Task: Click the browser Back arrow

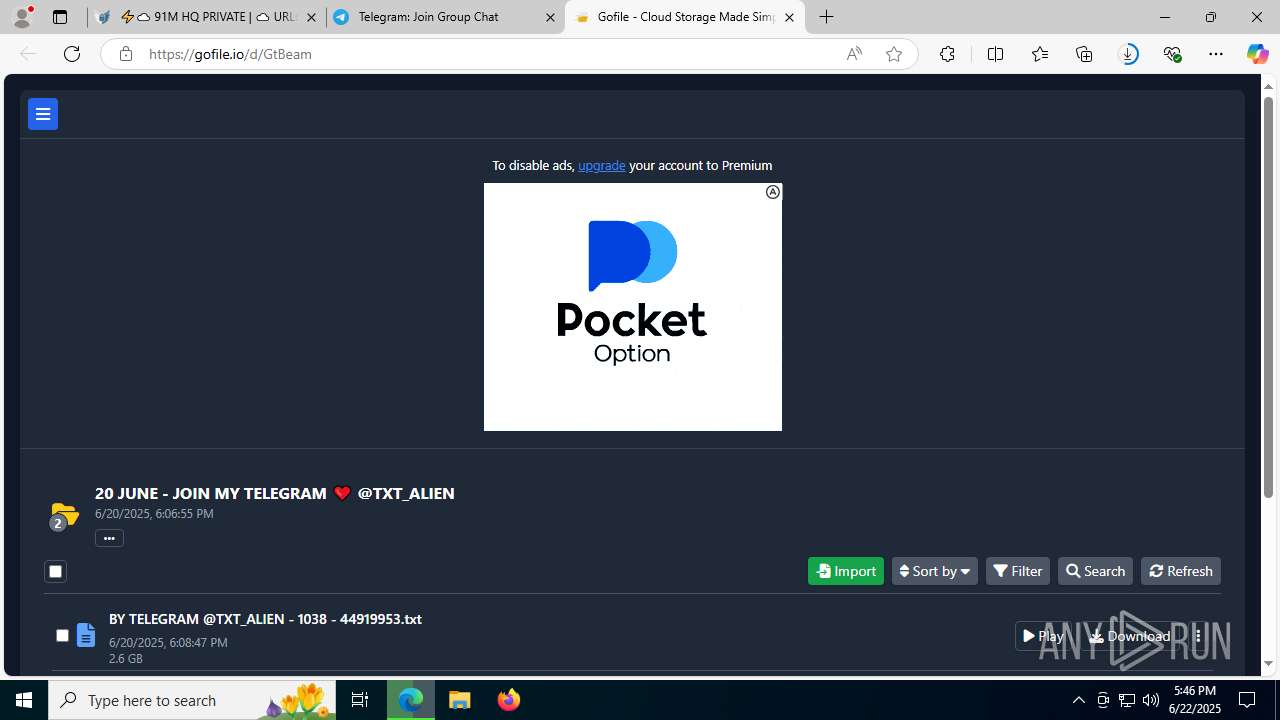Action: coord(28,54)
